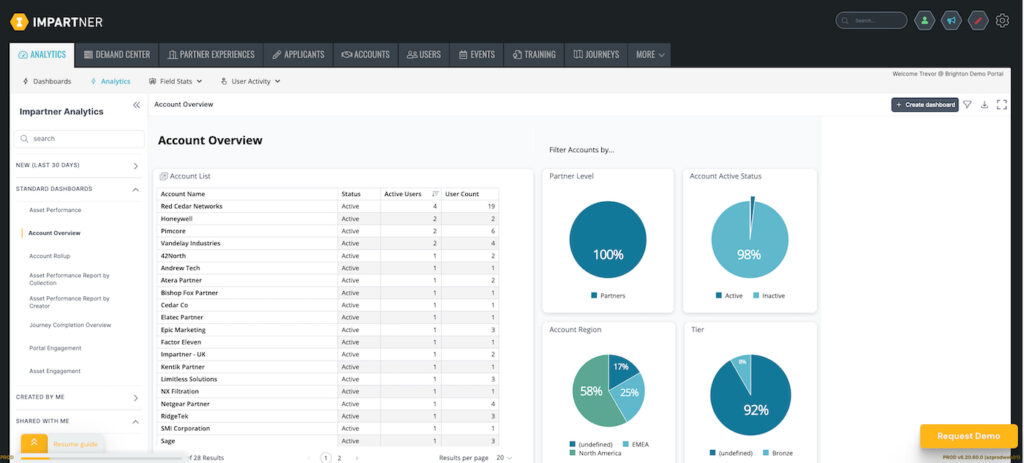Viewport: 1024px width, 463px height.
Task: Sort by the Active Users column icon
Action: 435,194
